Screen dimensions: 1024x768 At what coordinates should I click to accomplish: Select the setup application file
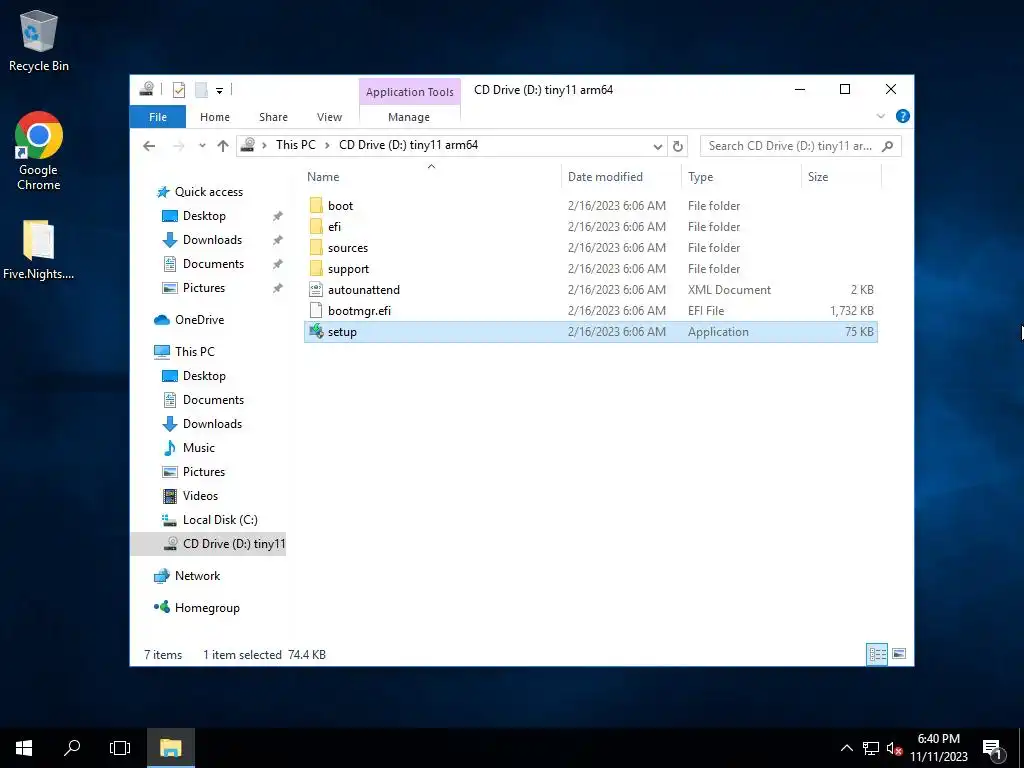pos(590,332)
